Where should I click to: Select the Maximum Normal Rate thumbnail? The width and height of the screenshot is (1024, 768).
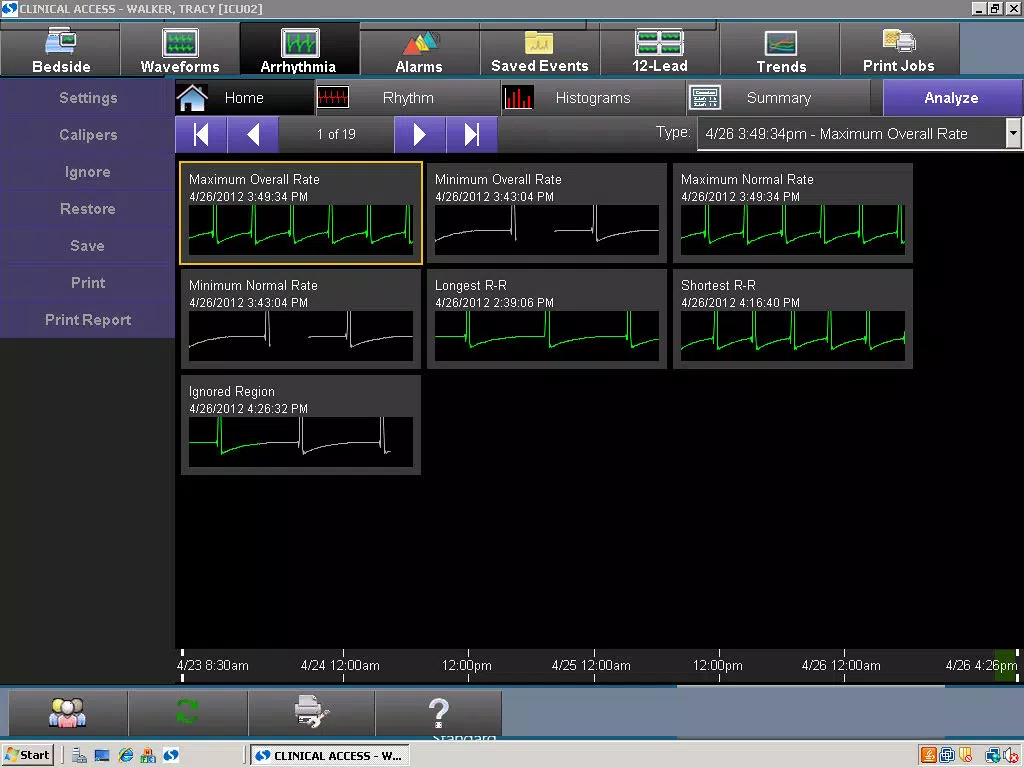click(793, 213)
